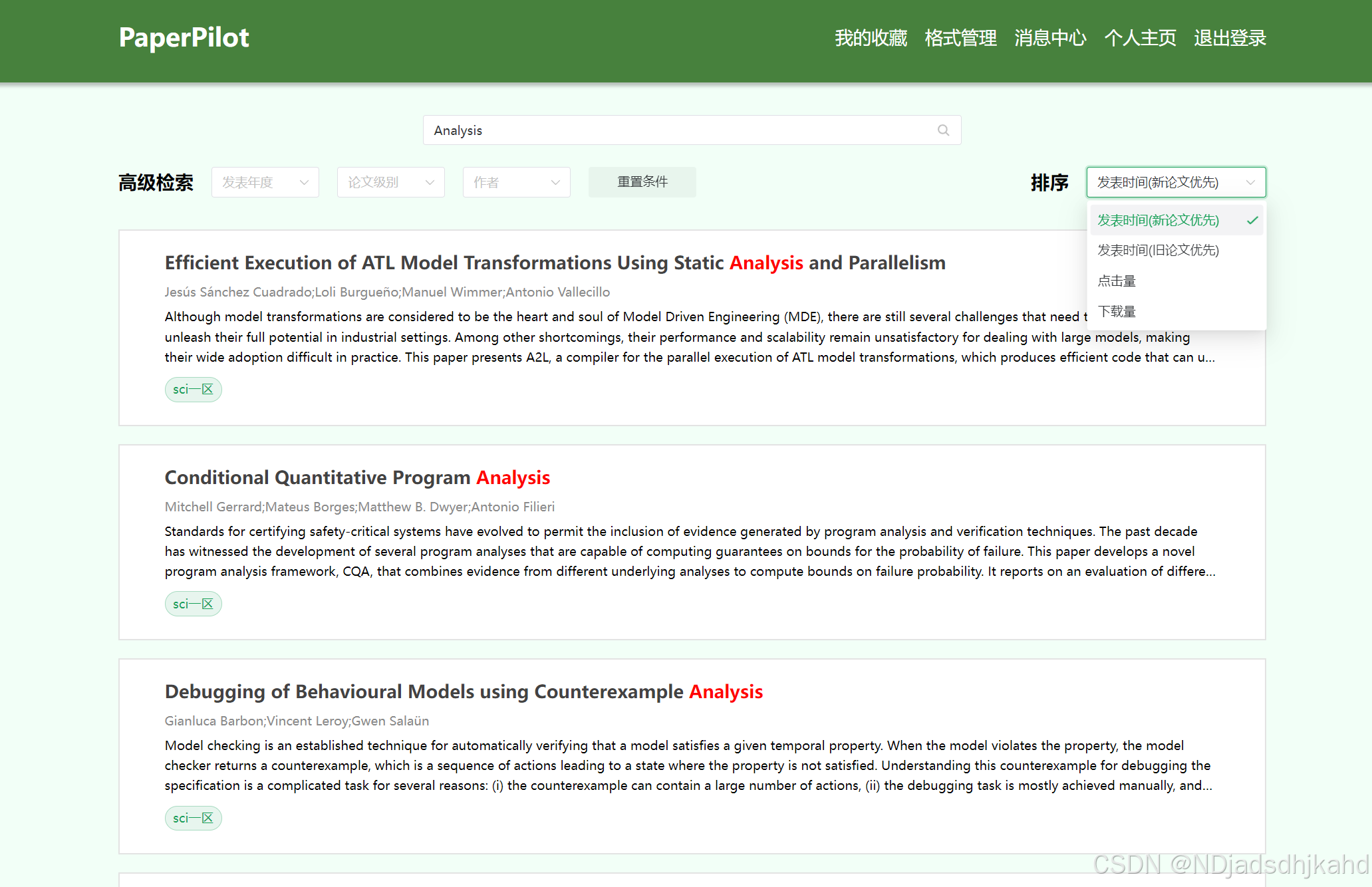Screen dimensions: 1372x887
Task: Sort results by 点击量
Action: click(1117, 281)
